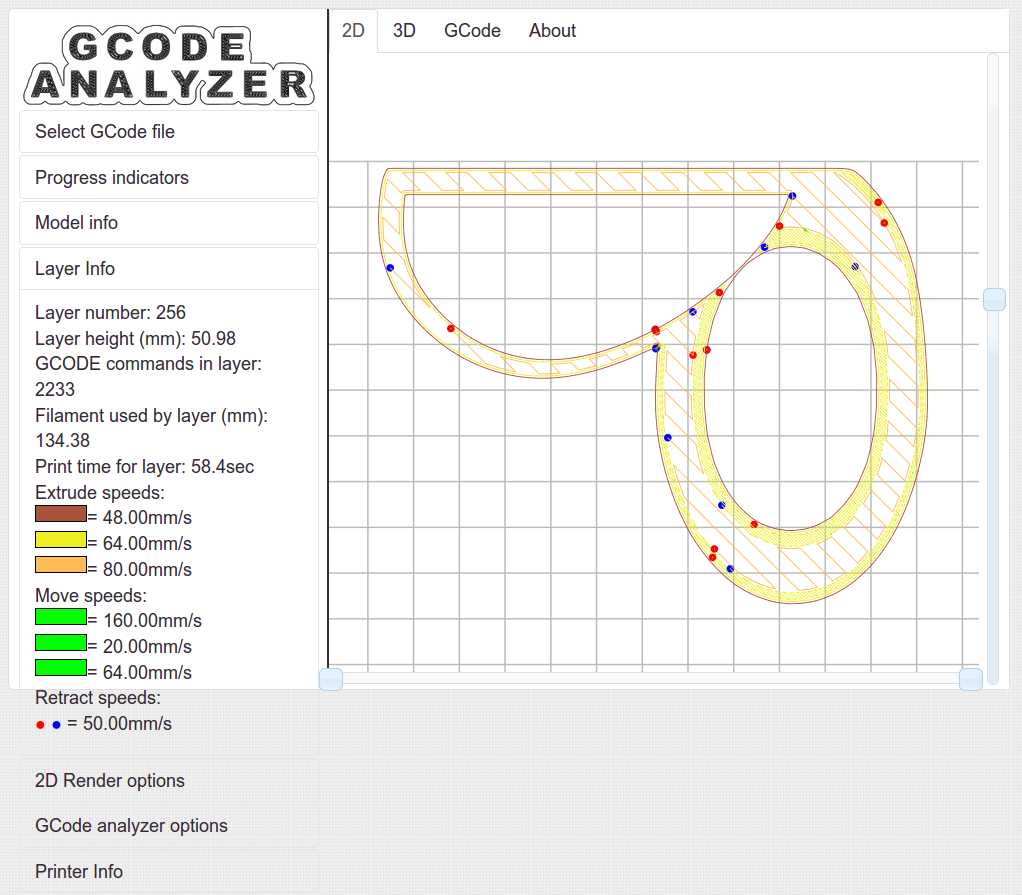The image size is (1022, 895).
Task: Click the orange 80.00mm/s extrude speed swatch
Action: pyautogui.click(x=61, y=565)
